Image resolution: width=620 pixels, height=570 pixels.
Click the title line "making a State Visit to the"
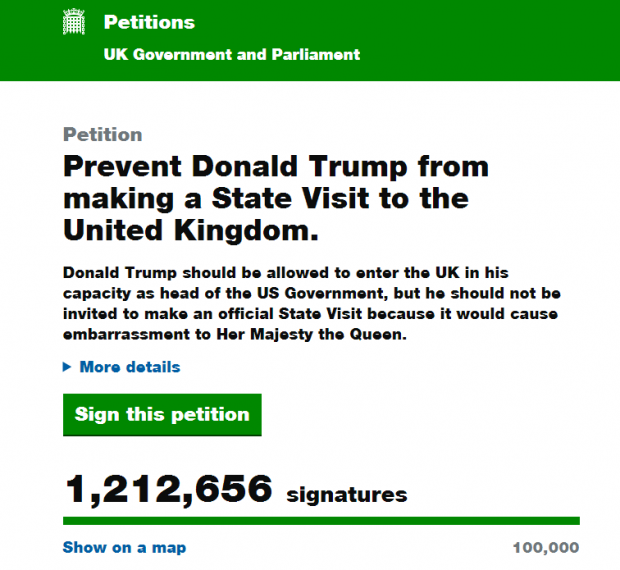coord(265,198)
